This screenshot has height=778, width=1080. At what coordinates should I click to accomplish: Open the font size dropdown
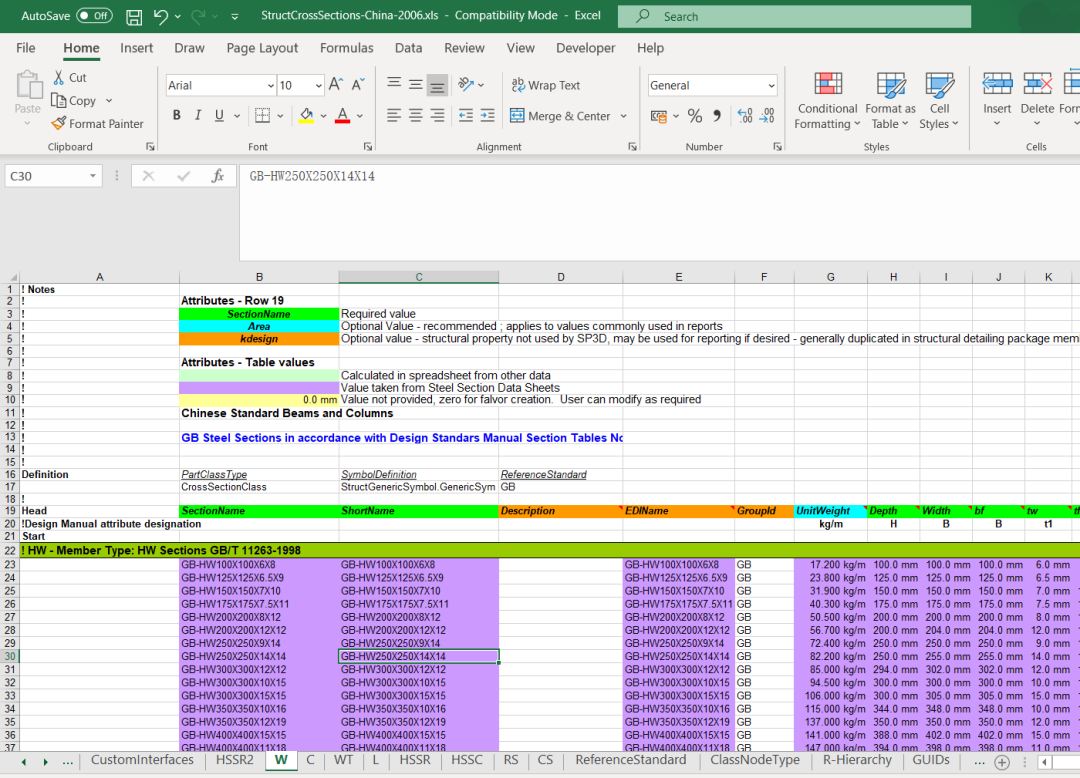(318, 85)
